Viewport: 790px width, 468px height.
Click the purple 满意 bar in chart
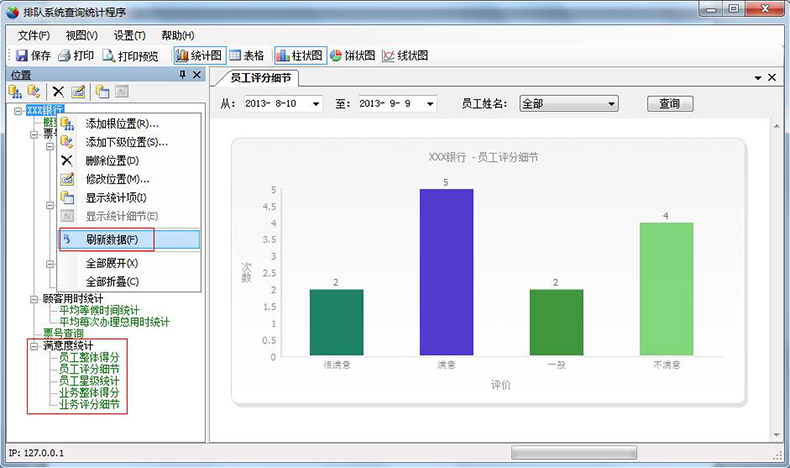446,272
